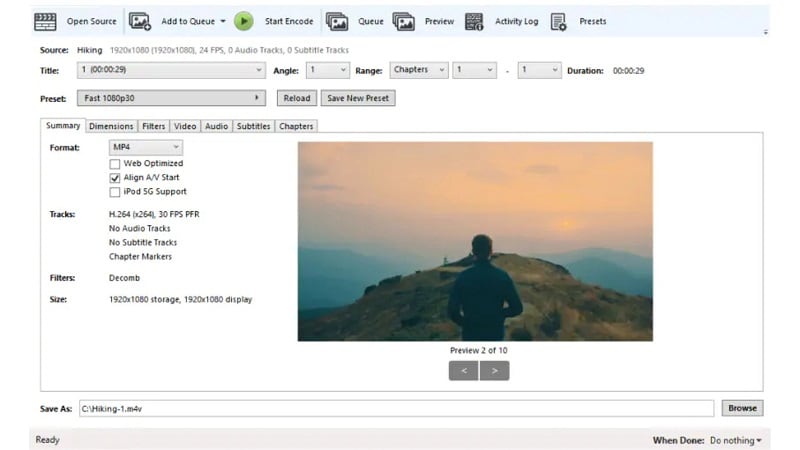This screenshot has height=450, width=800.
Task: Open the Angle dropdown
Action: (328, 70)
